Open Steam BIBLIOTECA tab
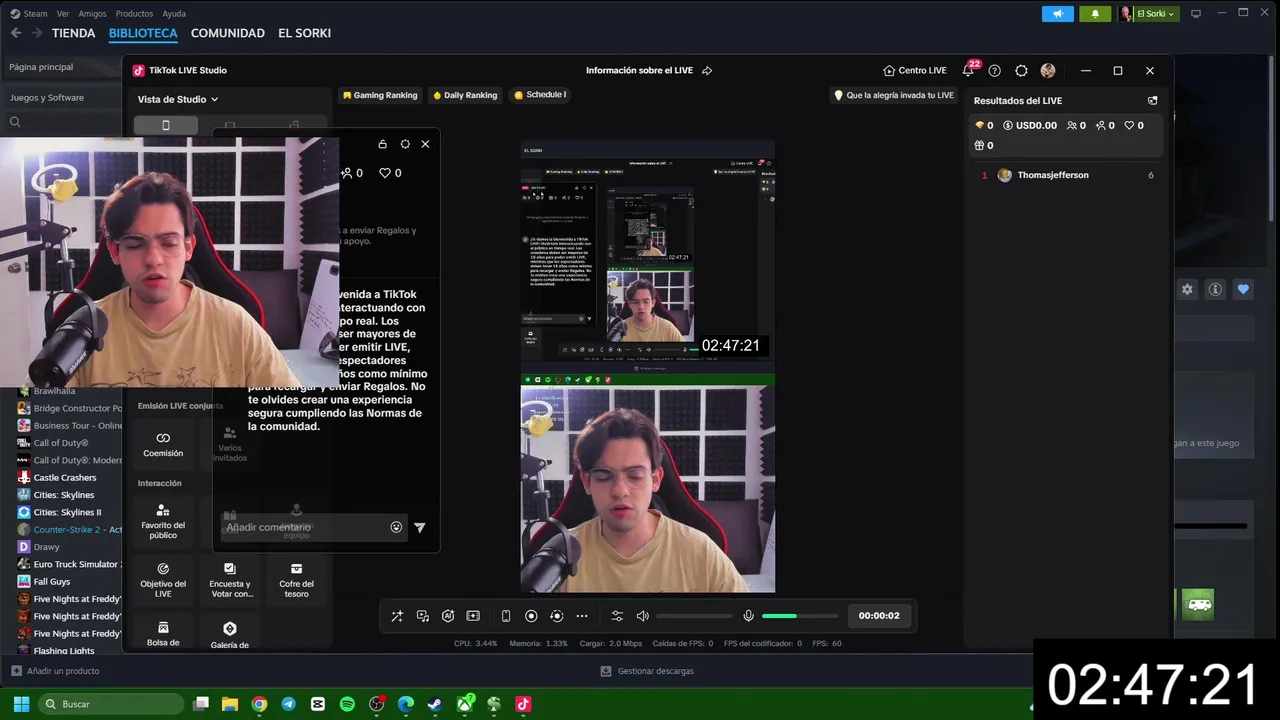The height and width of the screenshot is (720, 1280). pos(143,33)
